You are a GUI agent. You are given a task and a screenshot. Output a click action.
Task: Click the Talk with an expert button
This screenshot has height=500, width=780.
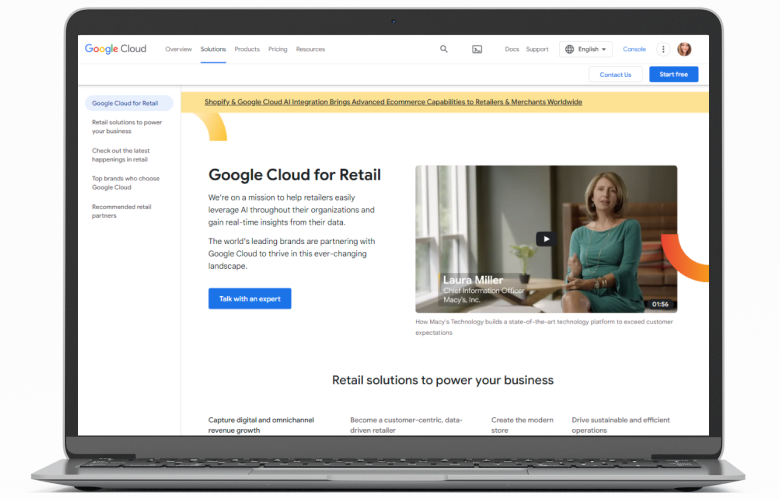coord(250,299)
